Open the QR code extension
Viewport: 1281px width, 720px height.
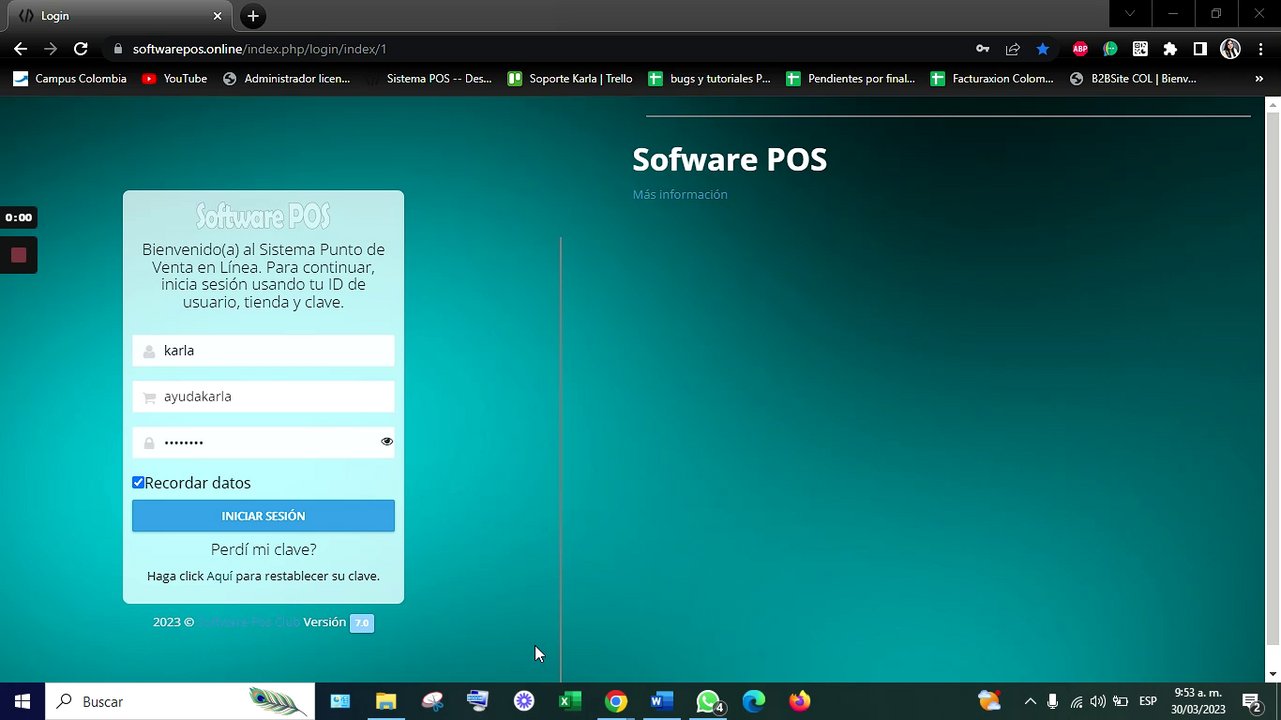[1140, 48]
